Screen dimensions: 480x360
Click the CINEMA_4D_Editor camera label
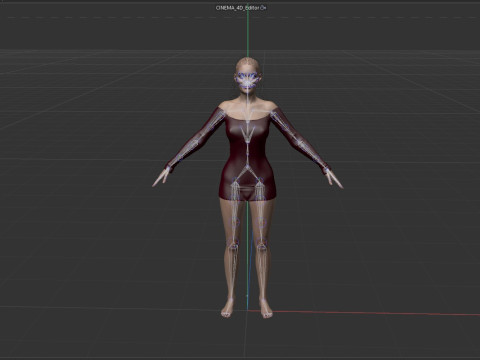238,8
